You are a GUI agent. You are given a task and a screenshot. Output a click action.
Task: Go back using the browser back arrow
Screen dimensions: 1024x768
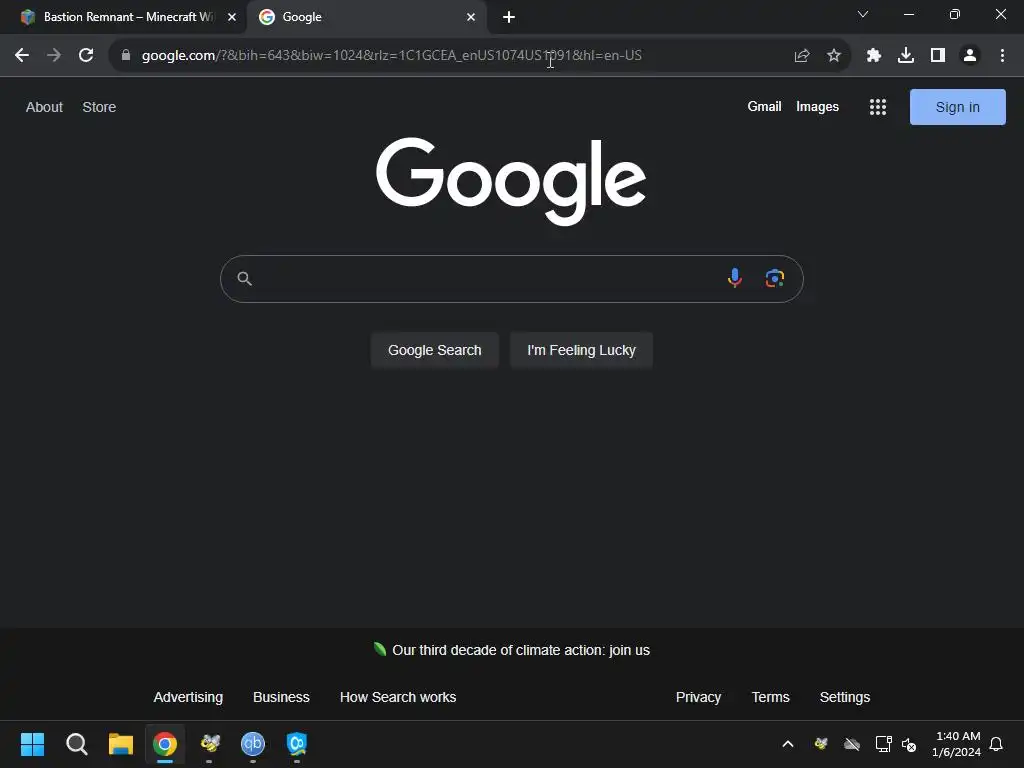pyautogui.click(x=22, y=56)
